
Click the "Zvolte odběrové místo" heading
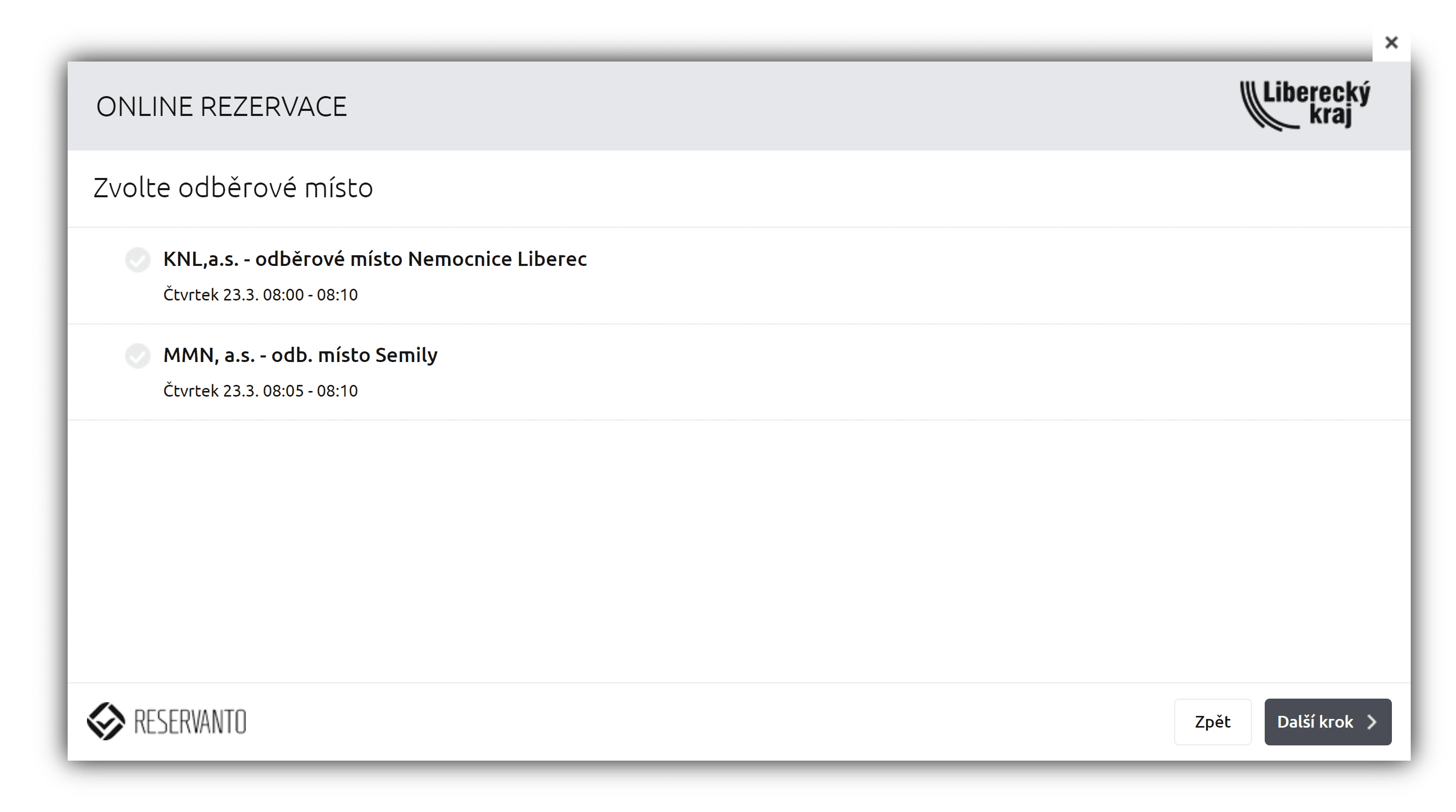click(233, 188)
